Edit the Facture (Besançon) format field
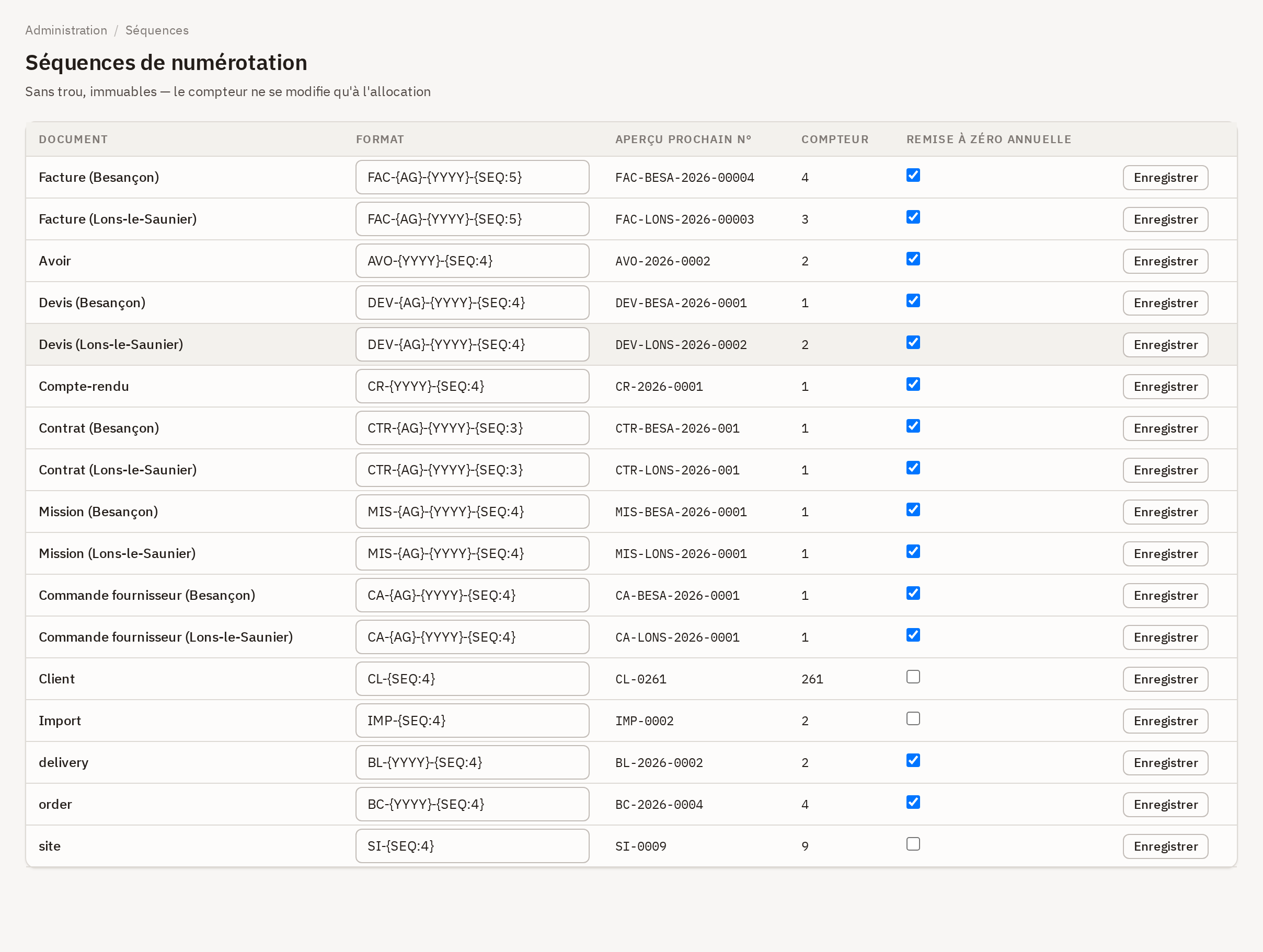This screenshot has width=1263, height=952. 472,178
